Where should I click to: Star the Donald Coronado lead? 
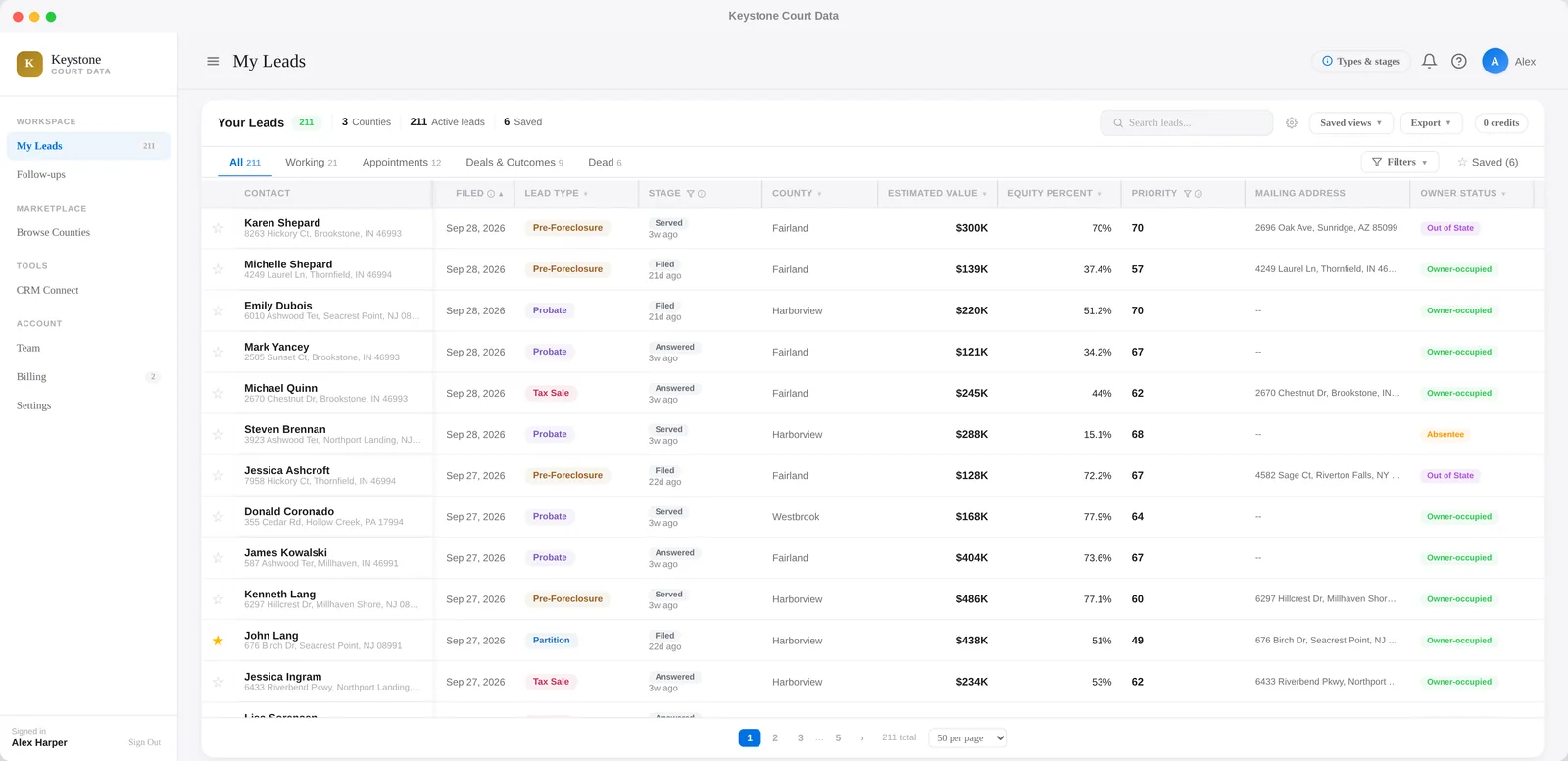(218, 516)
